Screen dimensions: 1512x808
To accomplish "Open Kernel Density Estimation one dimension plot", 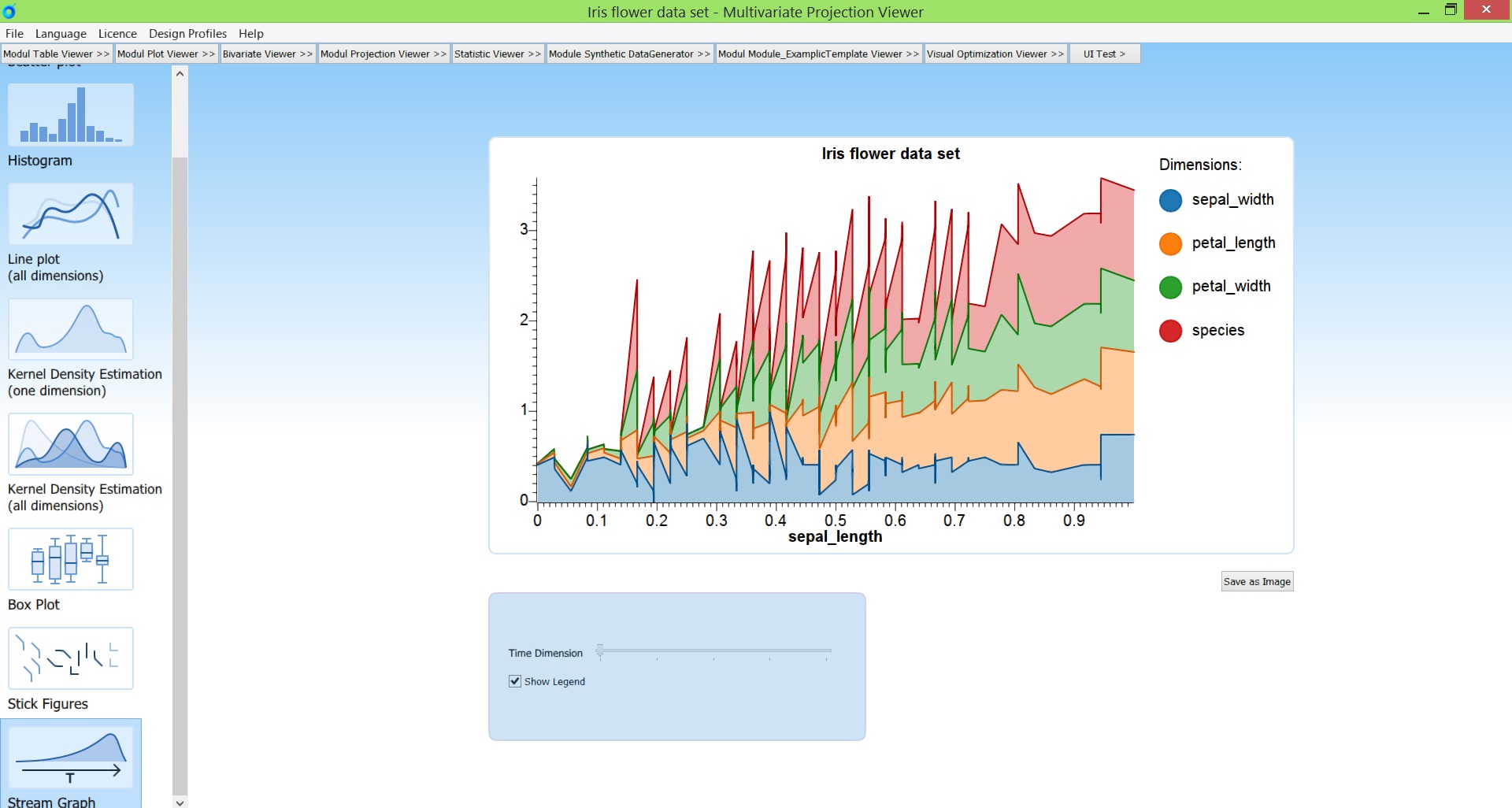I will coord(71,329).
